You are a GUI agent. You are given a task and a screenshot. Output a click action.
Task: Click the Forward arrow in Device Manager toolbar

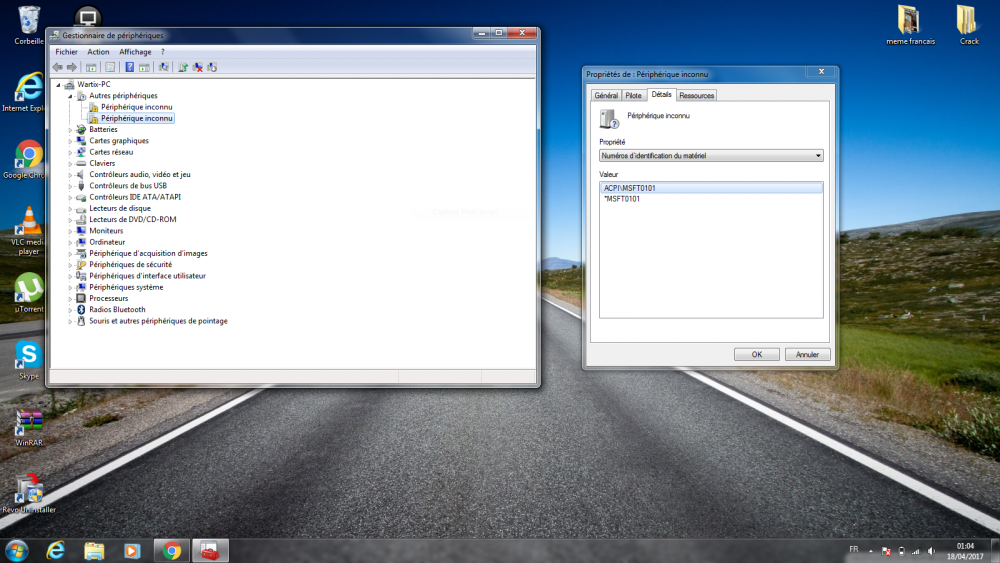pyautogui.click(x=72, y=67)
